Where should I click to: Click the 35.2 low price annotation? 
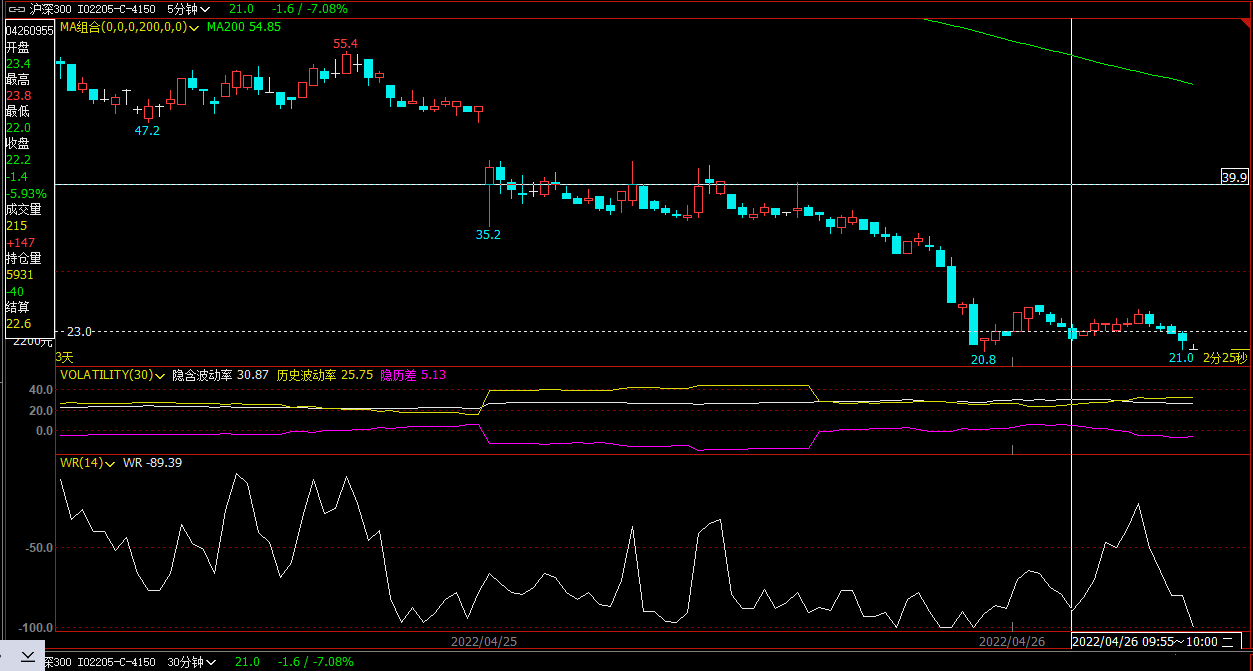[488, 234]
